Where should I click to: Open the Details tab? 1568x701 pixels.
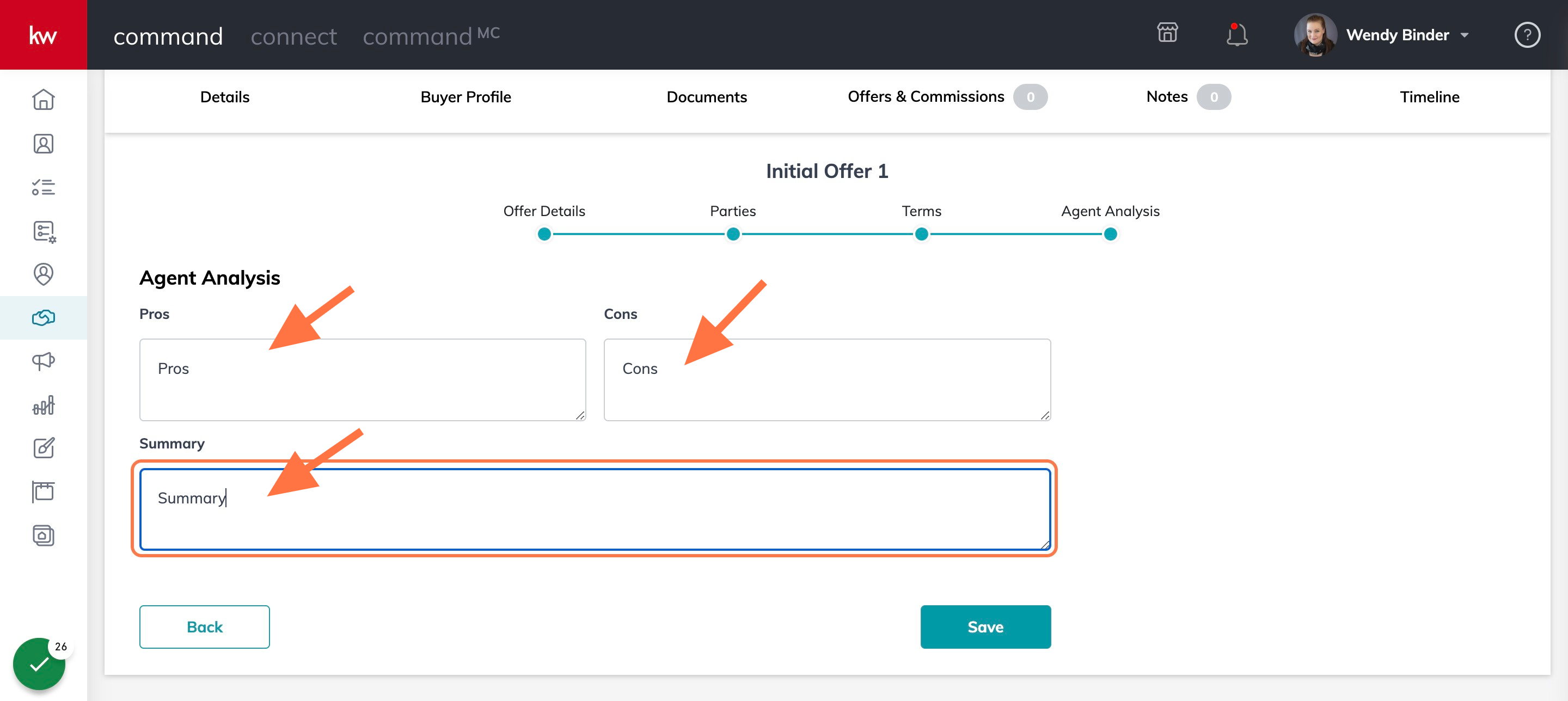(x=225, y=97)
